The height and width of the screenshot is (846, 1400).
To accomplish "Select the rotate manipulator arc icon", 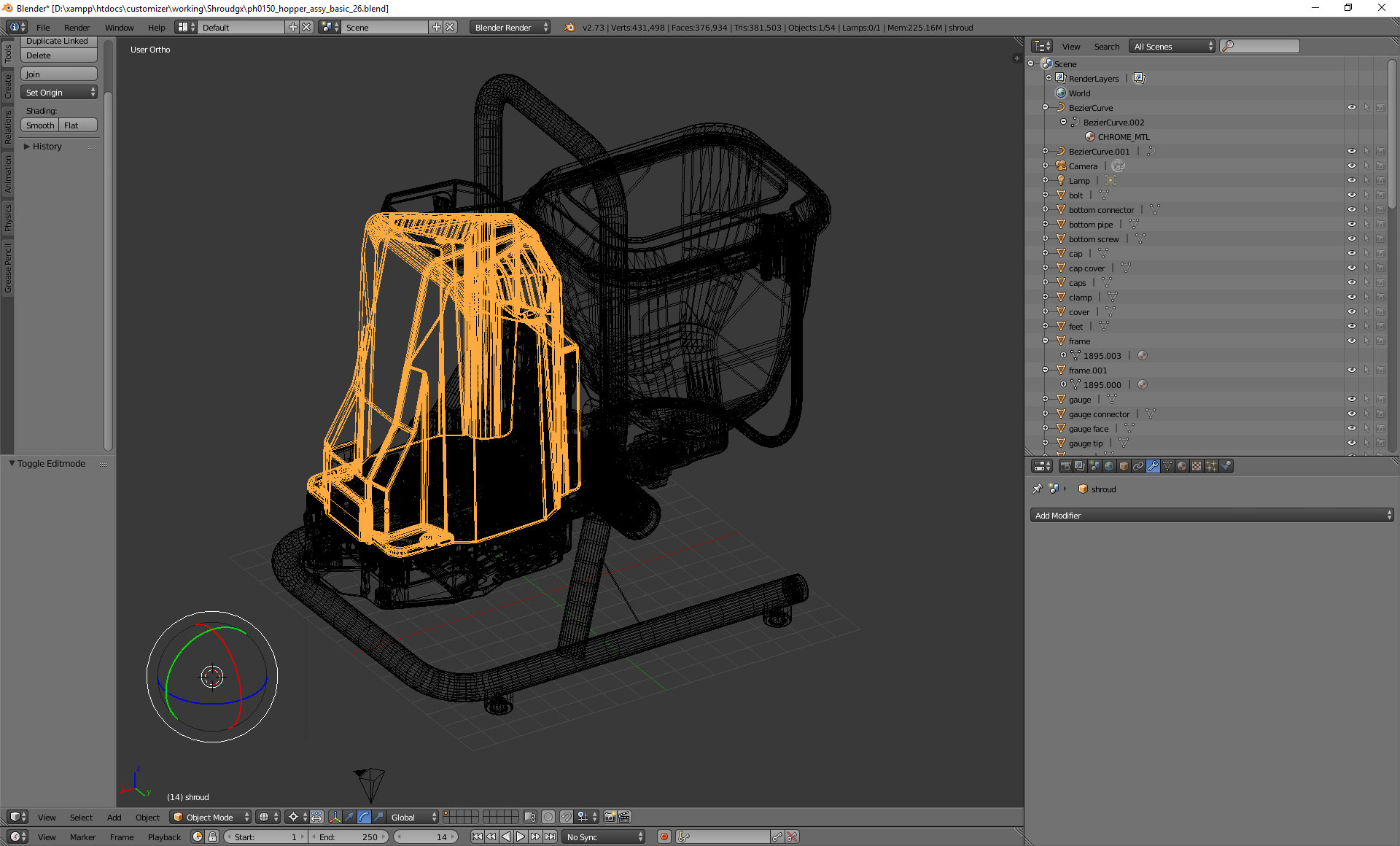I will (x=364, y=817).
